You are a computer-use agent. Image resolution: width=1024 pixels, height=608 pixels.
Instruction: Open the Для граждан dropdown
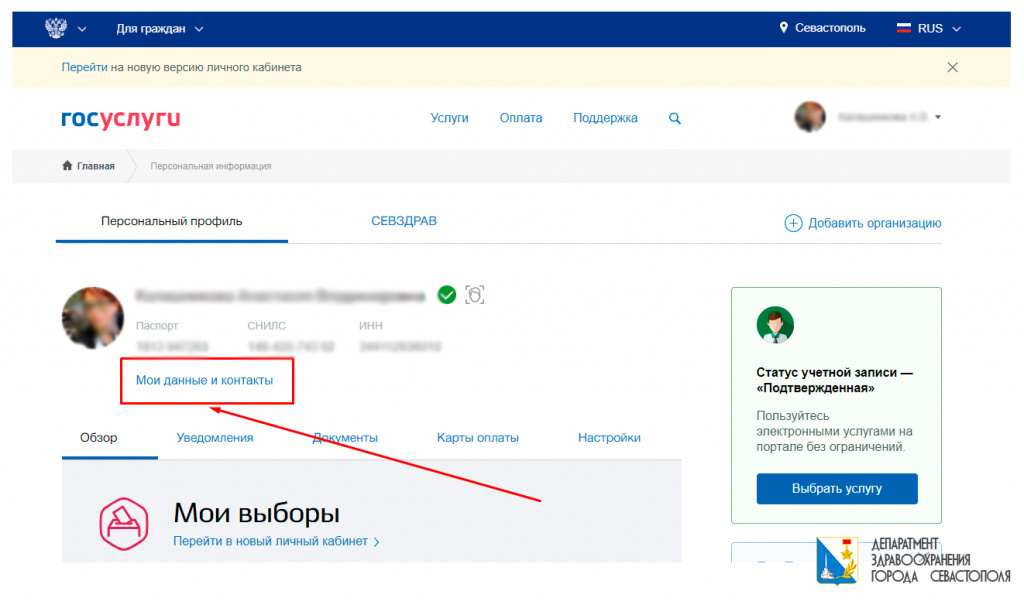tap(160, 29)
